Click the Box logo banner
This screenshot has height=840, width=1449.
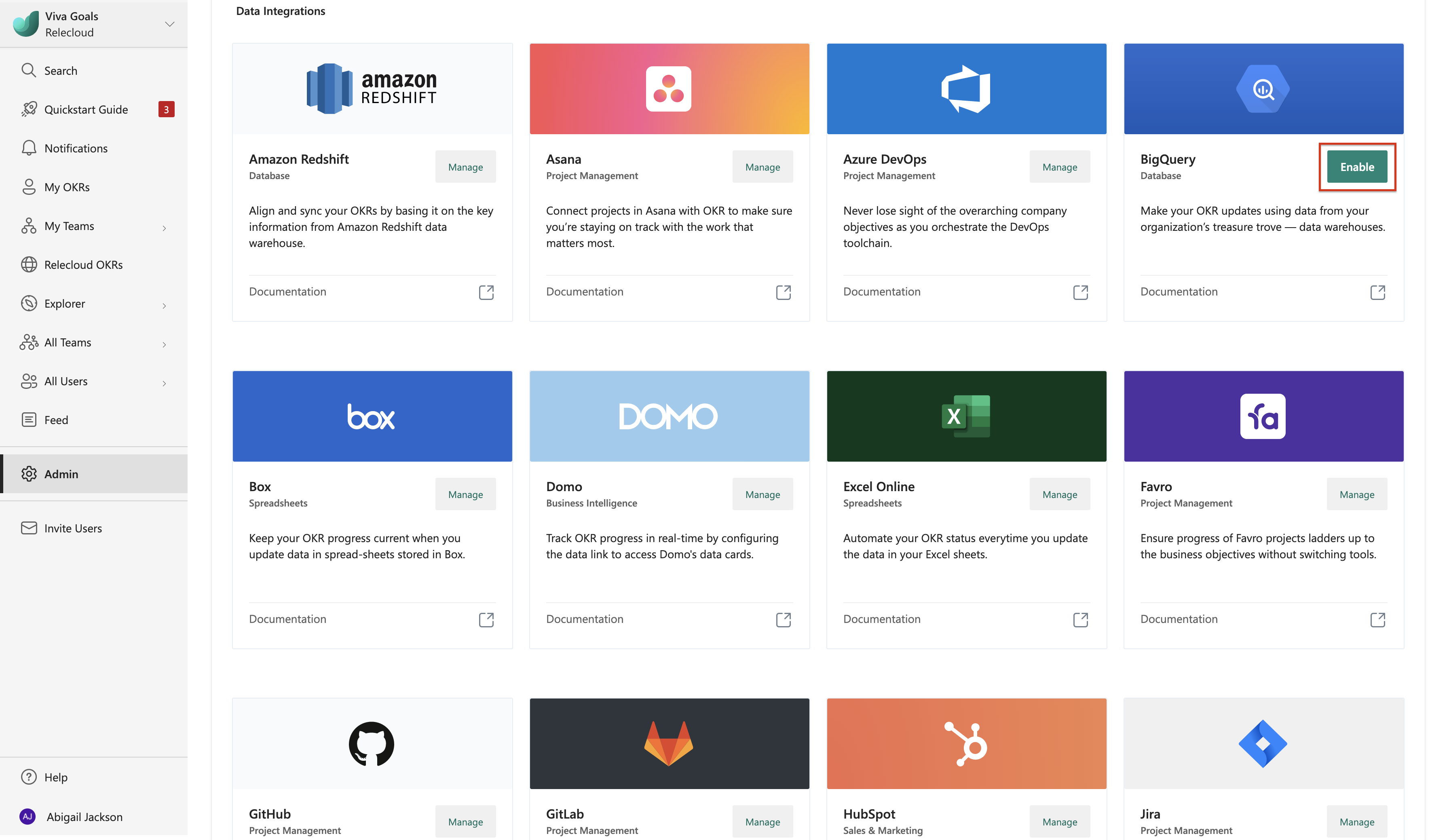click(x=373, y=416)
